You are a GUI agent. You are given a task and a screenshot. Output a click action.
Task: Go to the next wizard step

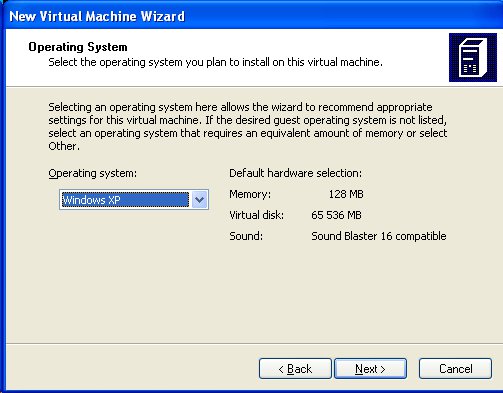click(370, 369)
